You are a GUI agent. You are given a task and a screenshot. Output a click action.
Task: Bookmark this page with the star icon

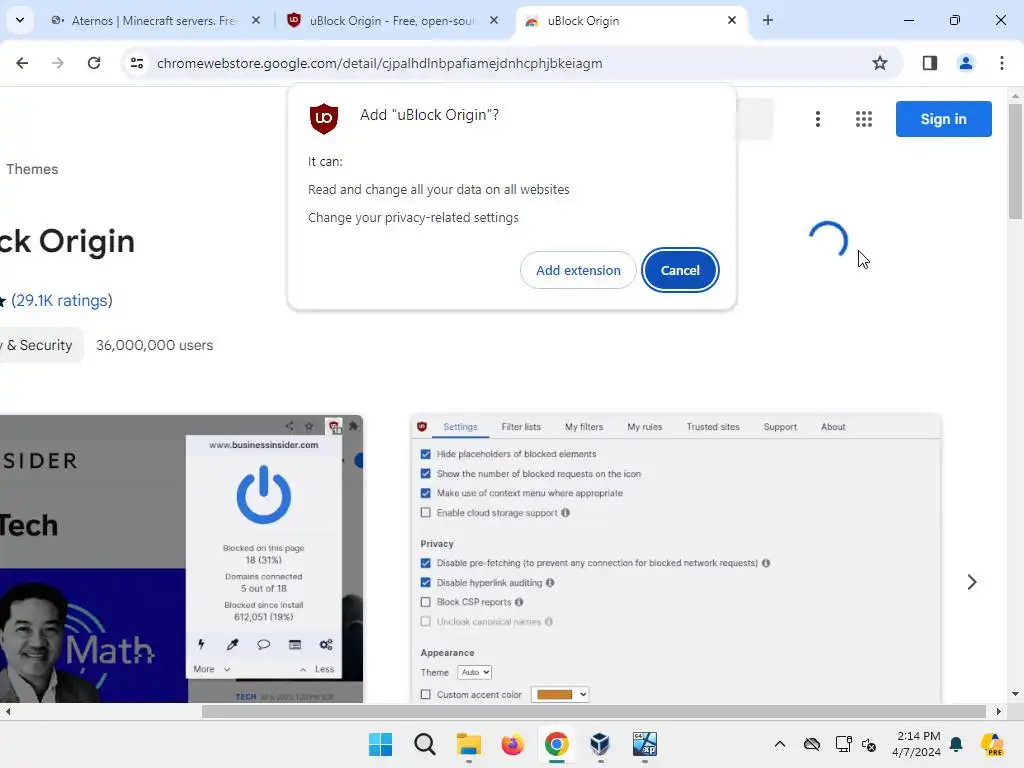click(880, 63)
